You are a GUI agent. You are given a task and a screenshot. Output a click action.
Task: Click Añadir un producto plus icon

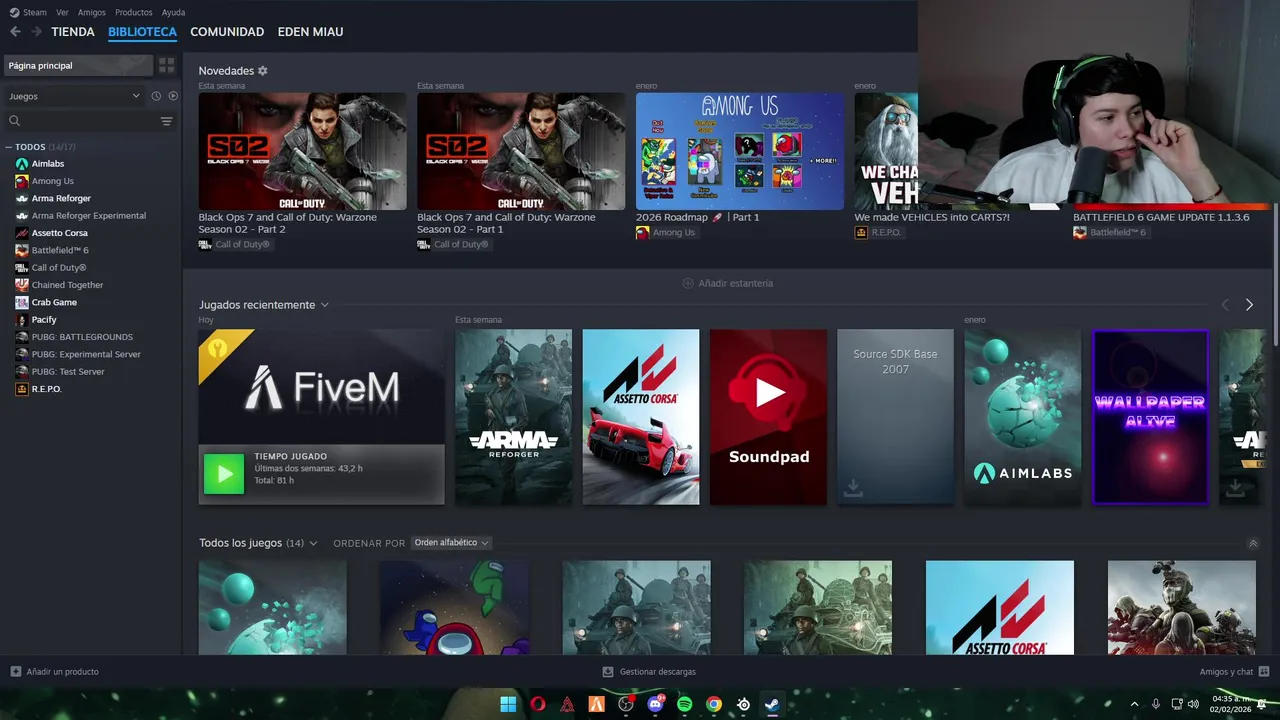click(15, 672)
